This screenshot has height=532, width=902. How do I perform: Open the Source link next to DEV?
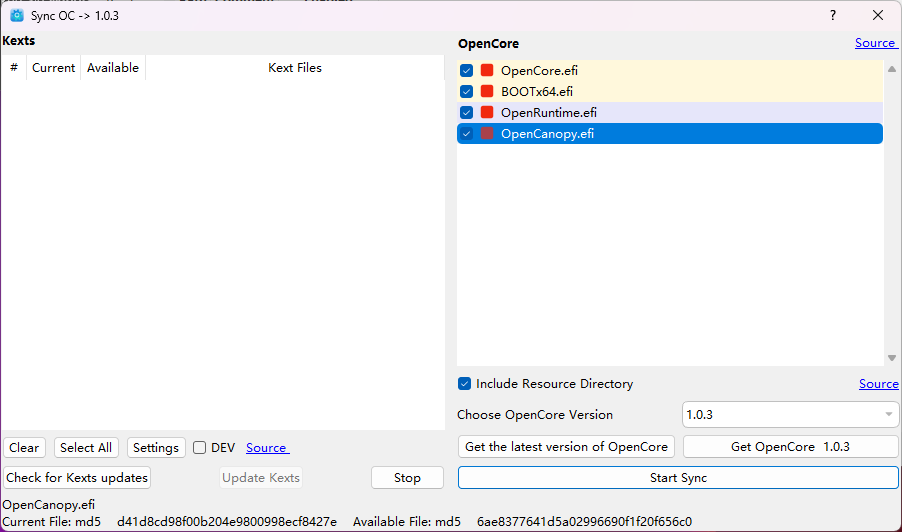click(x=267, y=447)
